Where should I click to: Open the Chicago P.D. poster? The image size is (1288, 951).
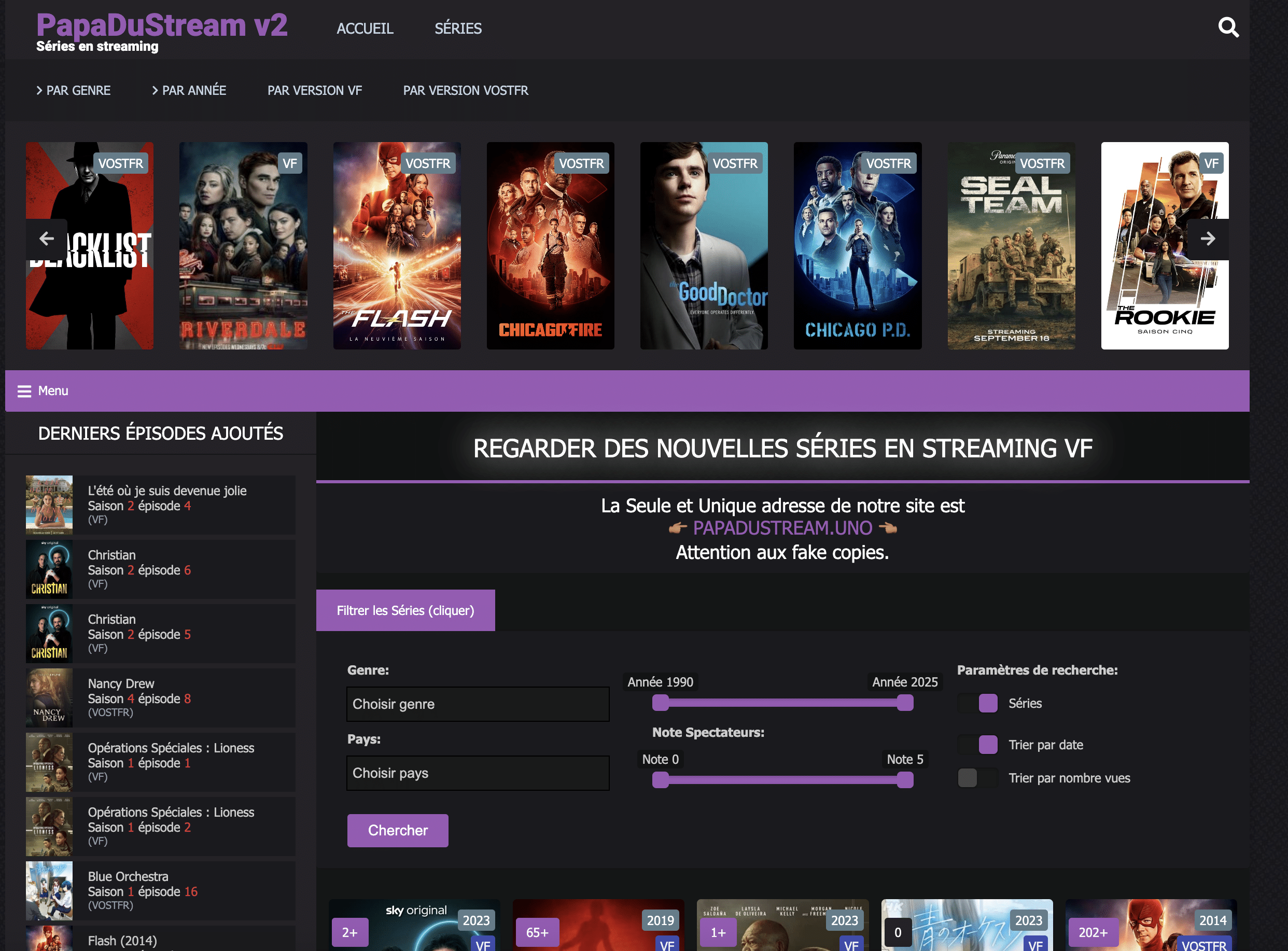pos(858,246)
